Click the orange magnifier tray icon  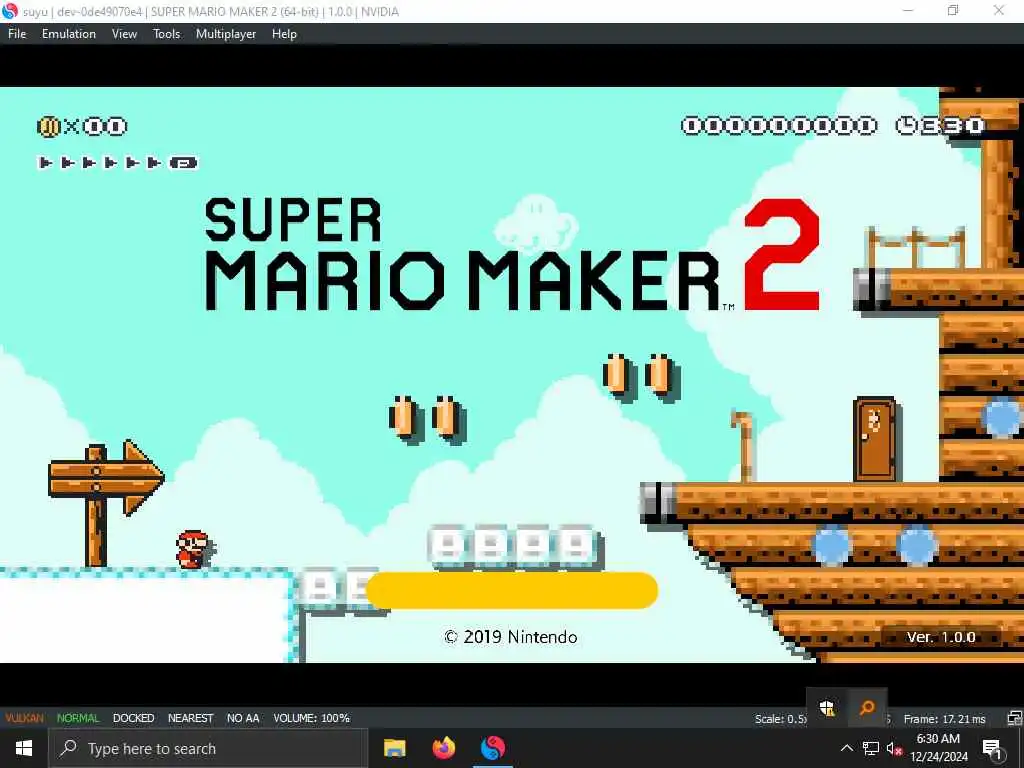[x=867, y=708]
